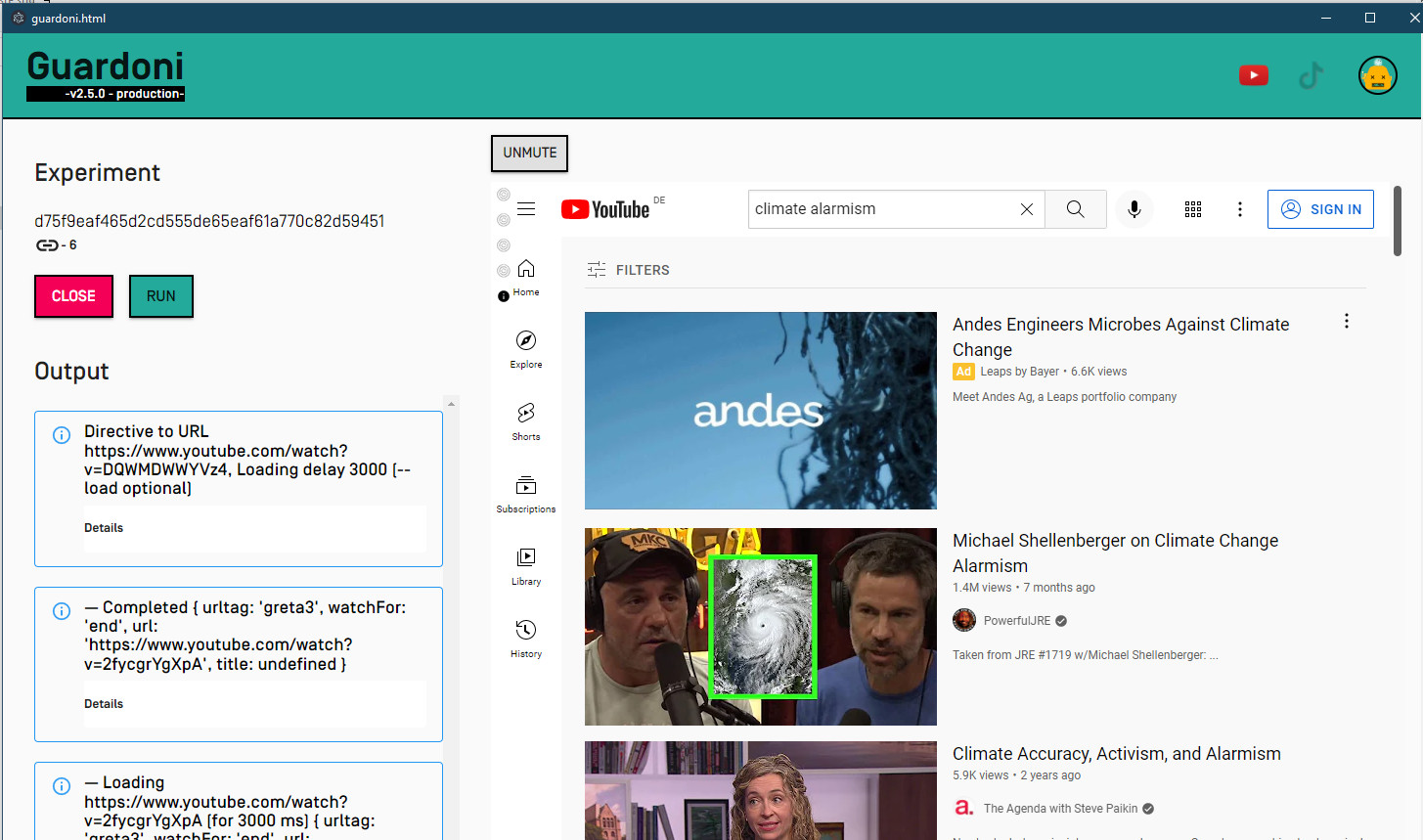Open the YouTube platform icon in Guardoni header
This screenshot has height=840, width=1423.
[1253, 75]
